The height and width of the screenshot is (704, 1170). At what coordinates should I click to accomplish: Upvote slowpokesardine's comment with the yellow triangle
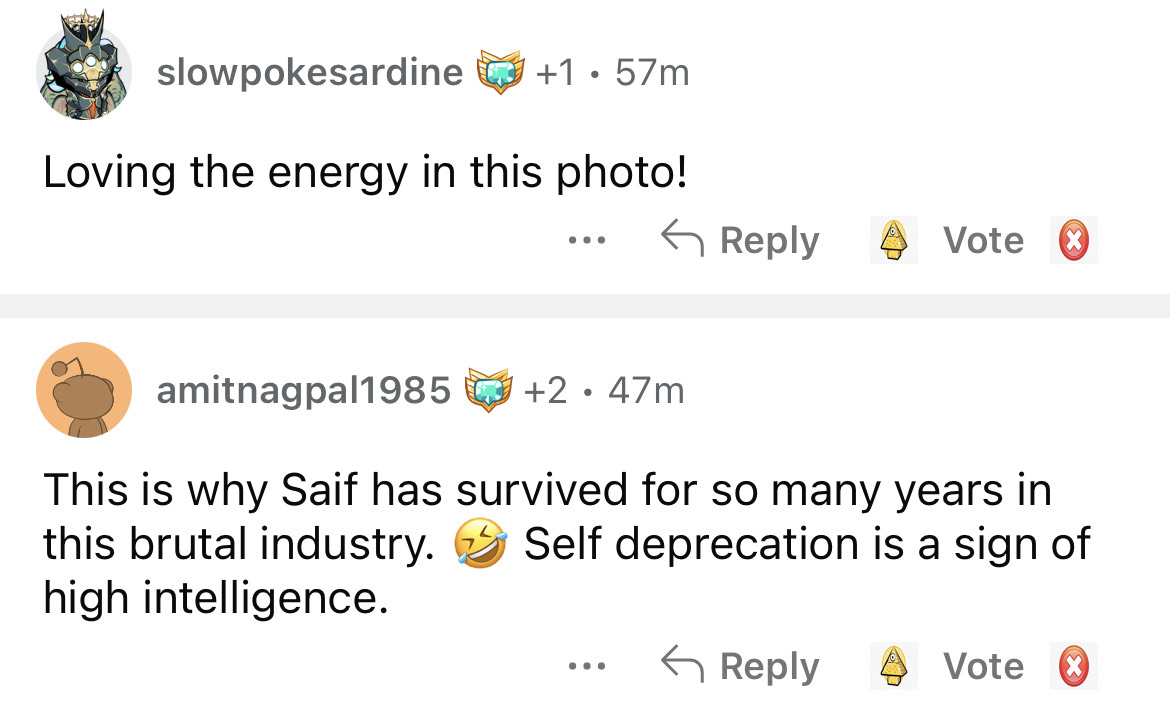(892, 241)
